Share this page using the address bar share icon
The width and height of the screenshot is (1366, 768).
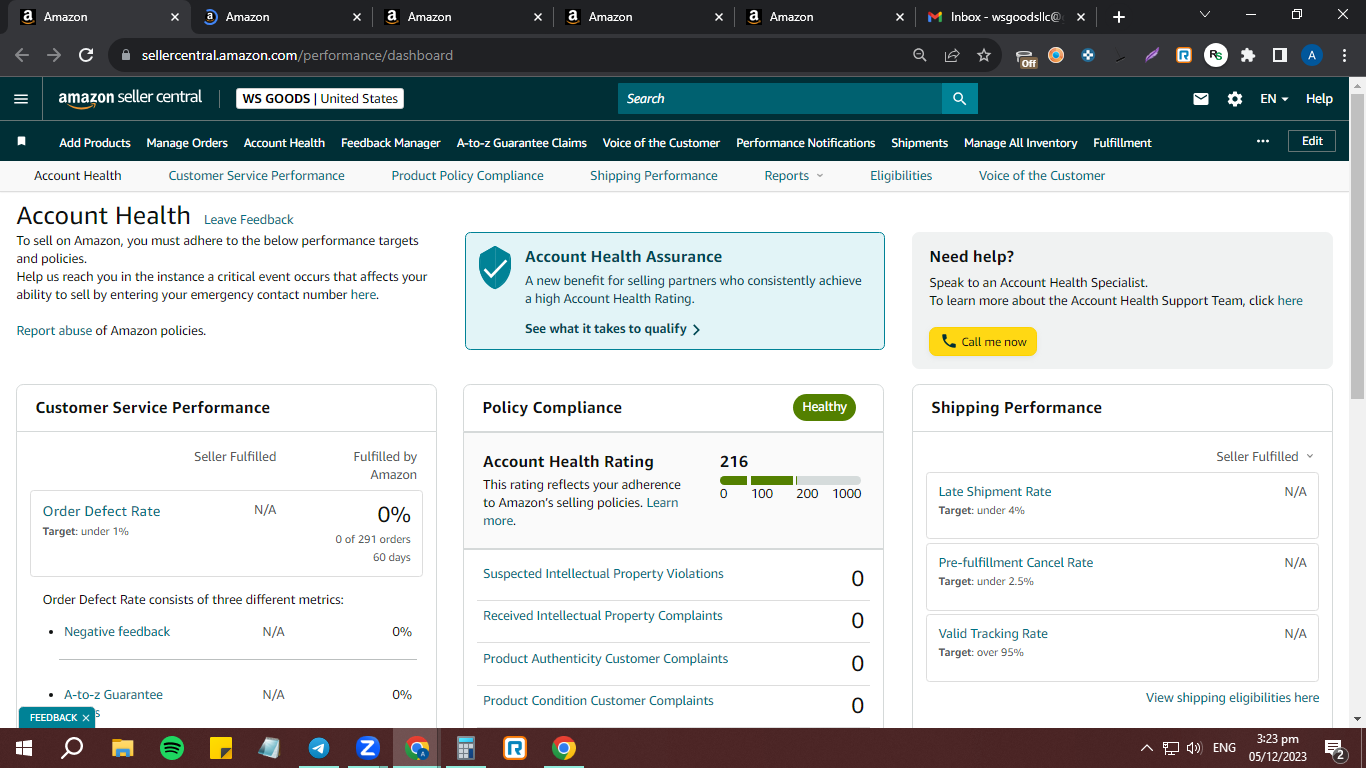952,55
